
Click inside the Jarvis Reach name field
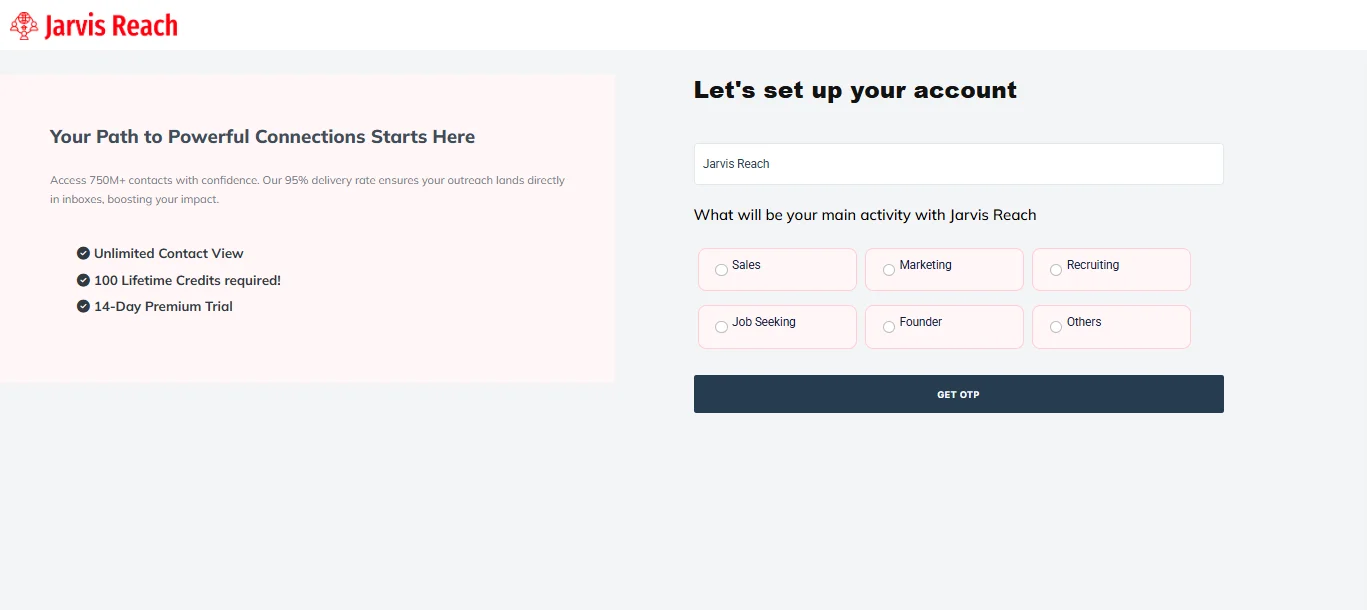[x=958, y=163]
